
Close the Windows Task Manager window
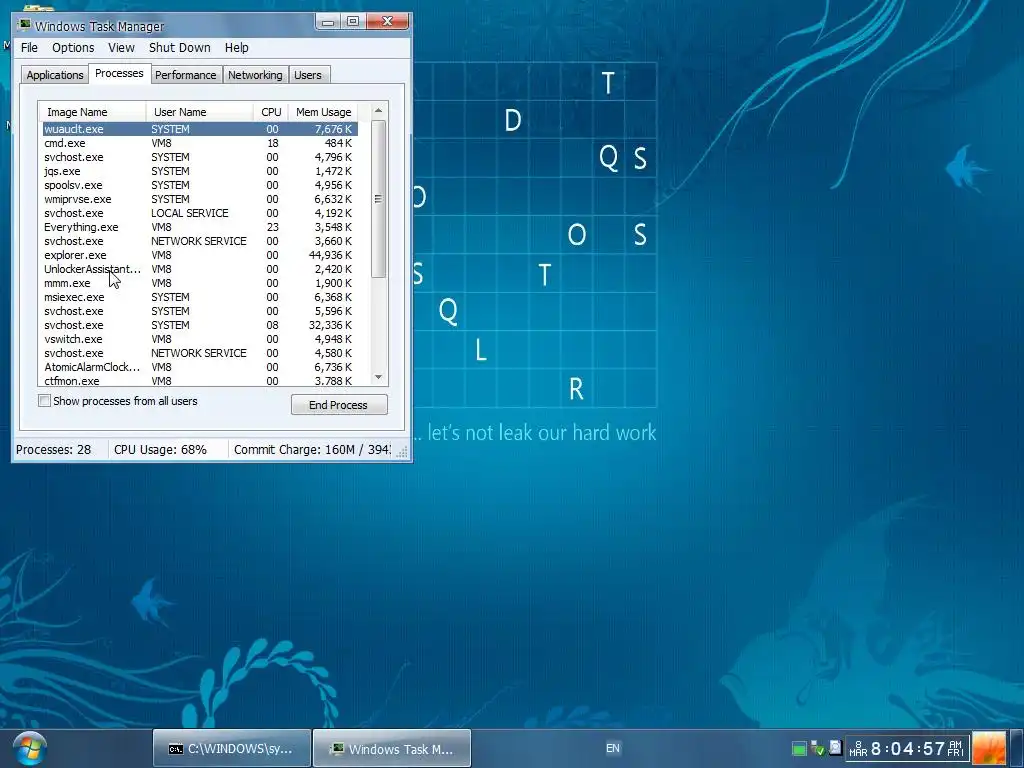click(x=387, y=22)
